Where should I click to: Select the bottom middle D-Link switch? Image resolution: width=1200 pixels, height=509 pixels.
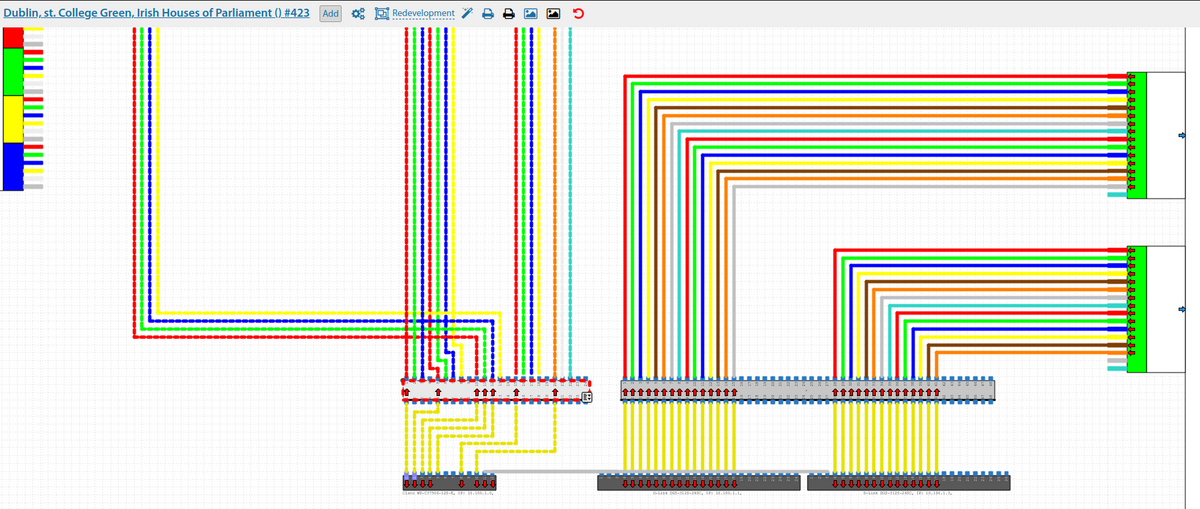click(698, 484)
